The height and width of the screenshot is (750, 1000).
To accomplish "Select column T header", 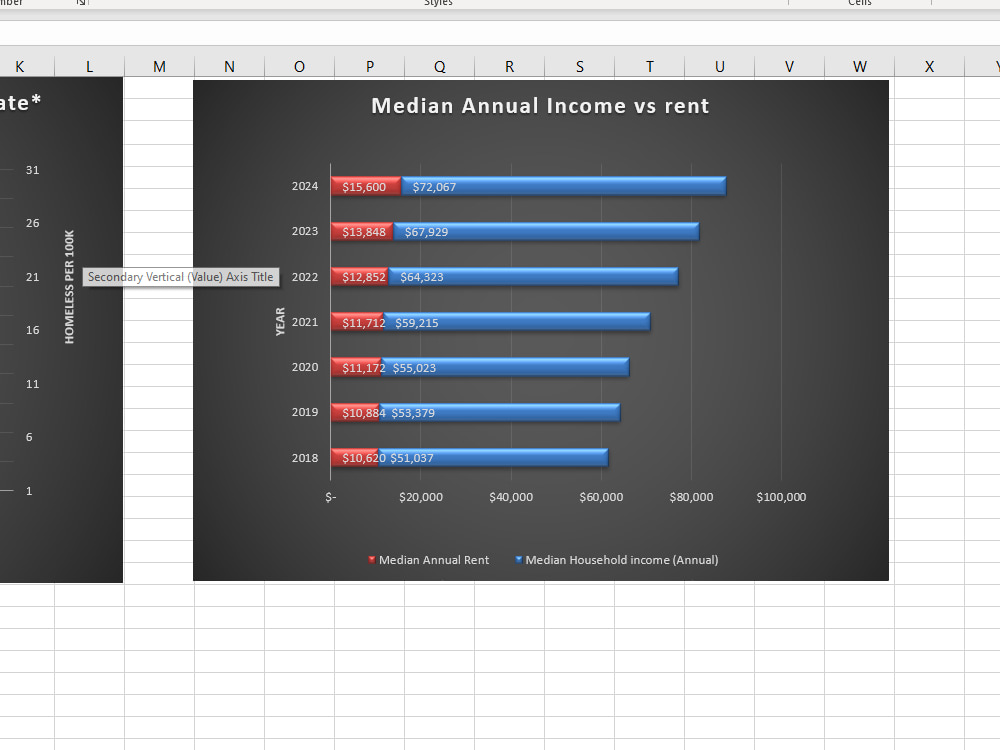I will tap(649, 66).
